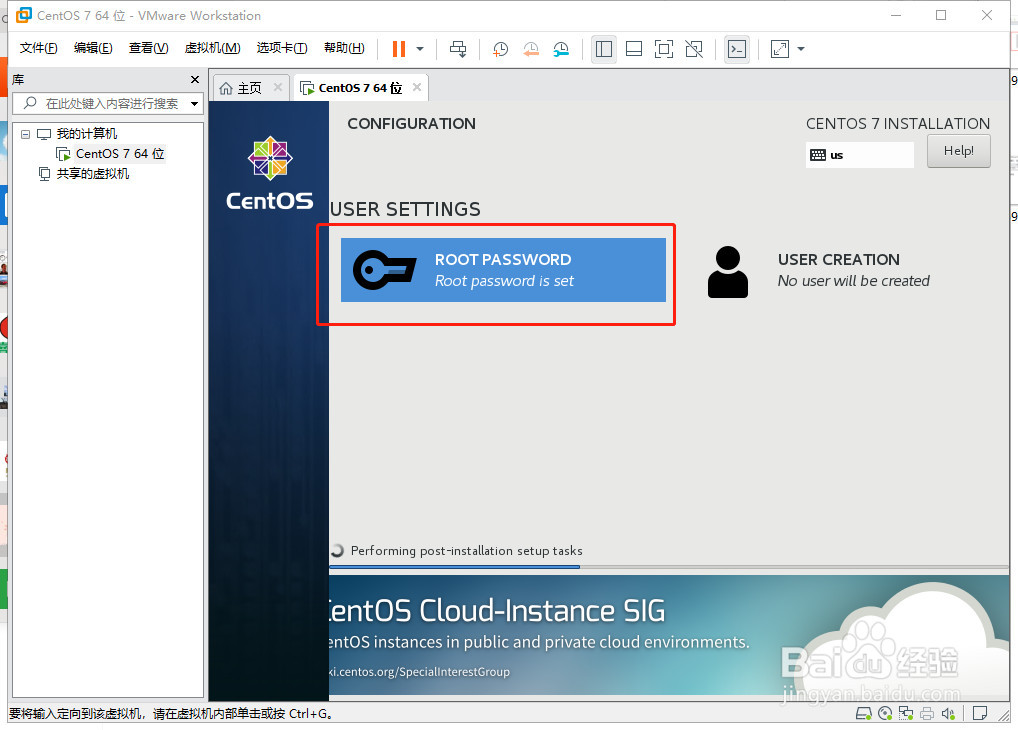Open the library search dropdown arrow

click(x=194, y=103)
